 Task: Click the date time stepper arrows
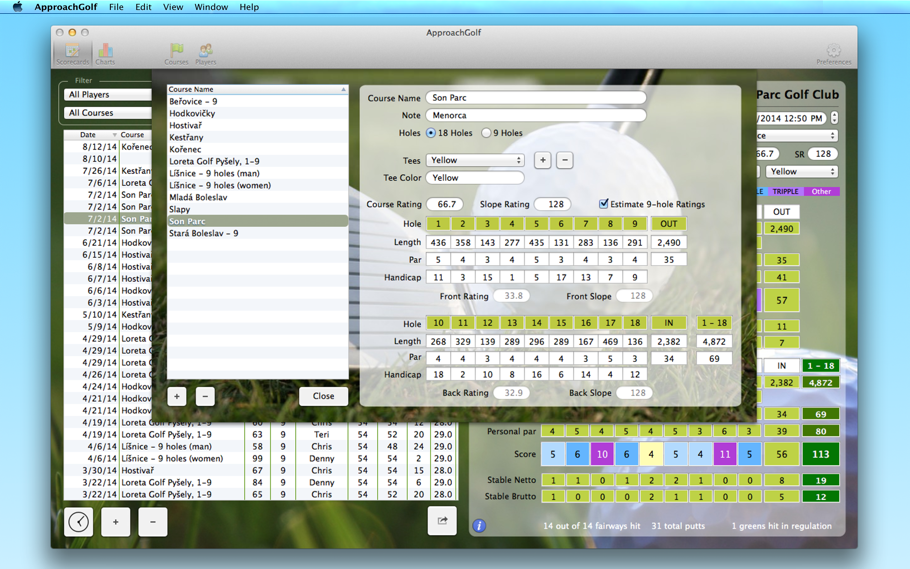tap(834, 118)
